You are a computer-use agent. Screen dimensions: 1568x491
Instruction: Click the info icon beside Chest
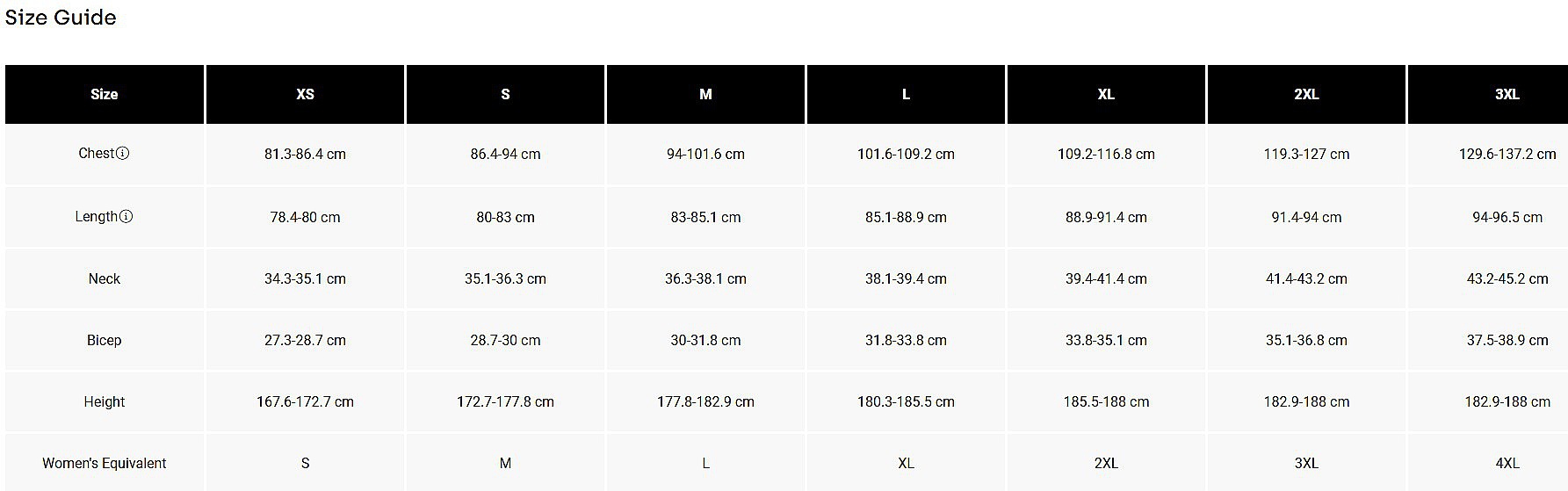click(123, 154)
